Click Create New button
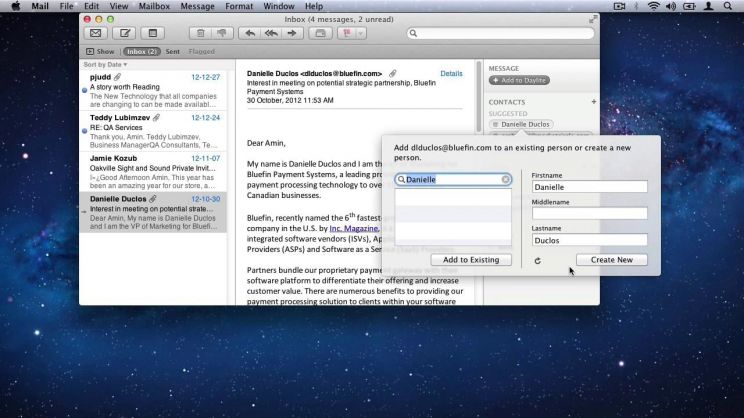This screenshot has height=418, width=744. click(x=612, y=260)
